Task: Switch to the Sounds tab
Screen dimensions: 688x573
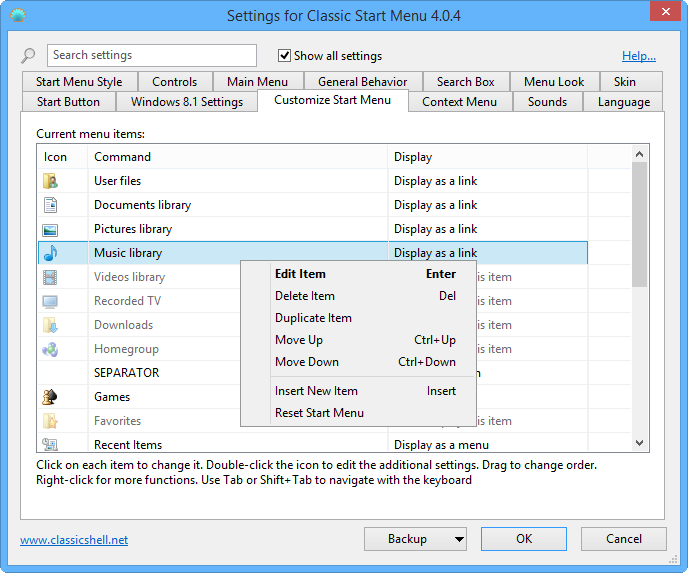Action: coord(548,102)
